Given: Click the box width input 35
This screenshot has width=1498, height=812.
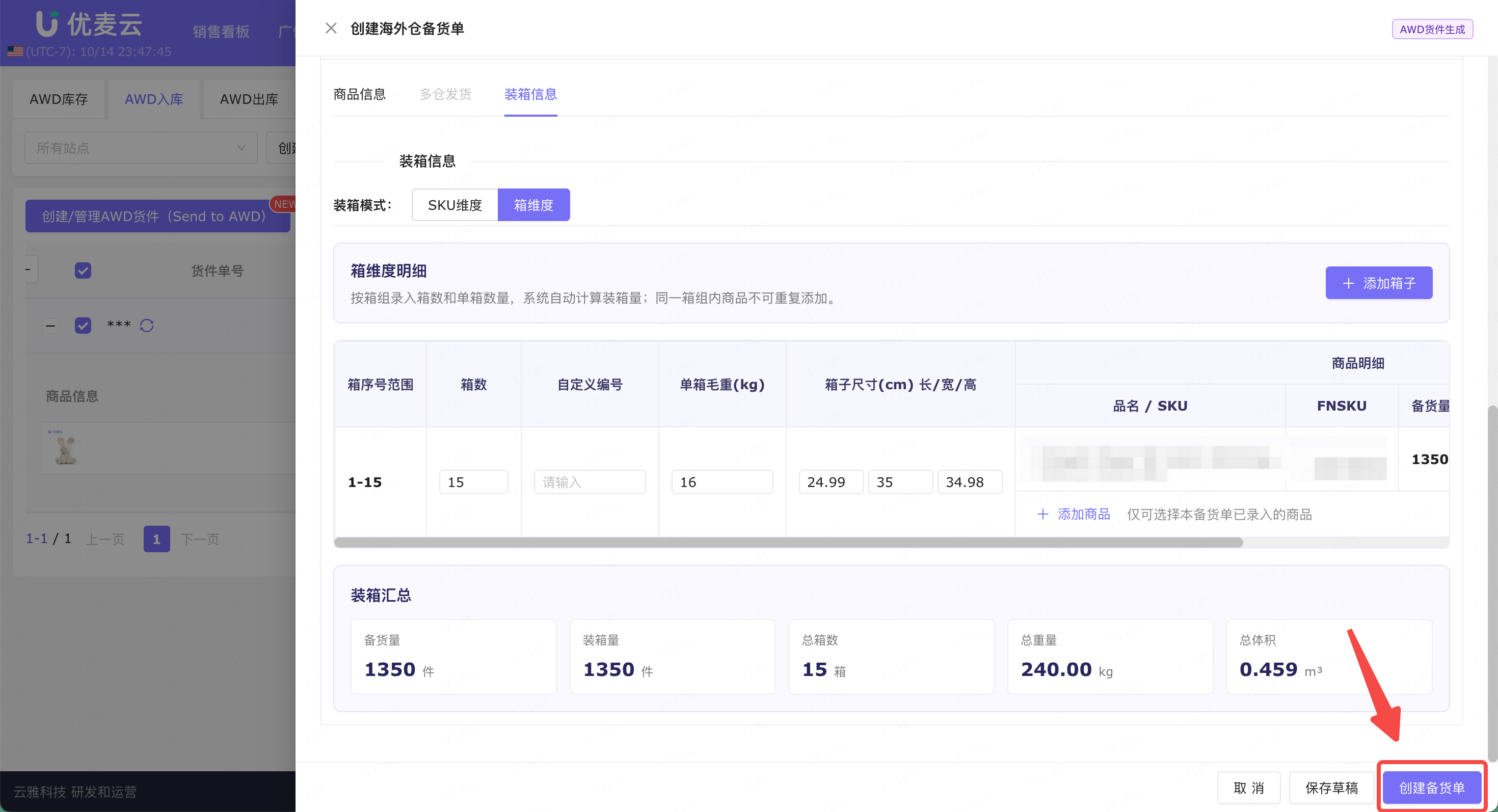Looking at the screenshot, I should pyautogui.click(x=900, y=482).
